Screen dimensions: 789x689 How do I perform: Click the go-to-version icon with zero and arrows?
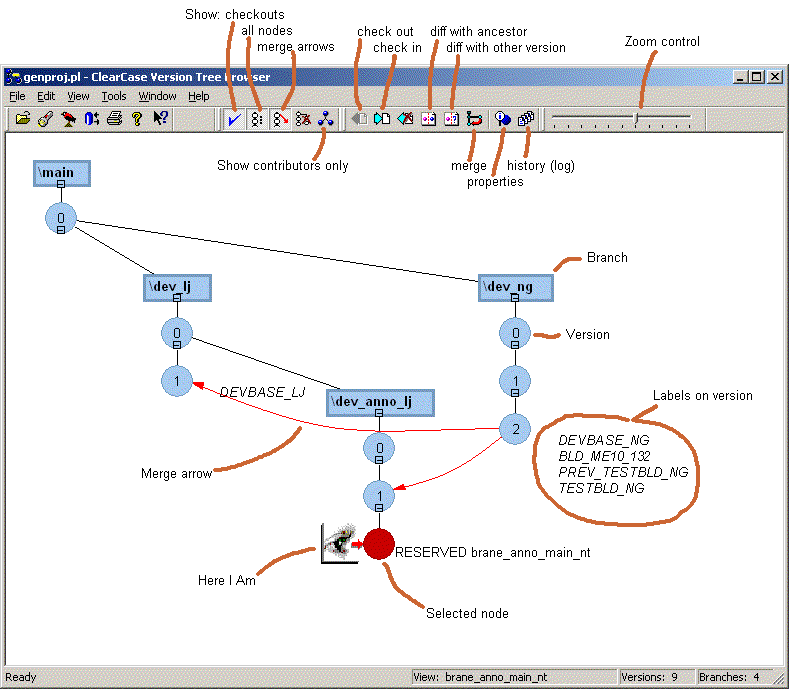point(92,119)
